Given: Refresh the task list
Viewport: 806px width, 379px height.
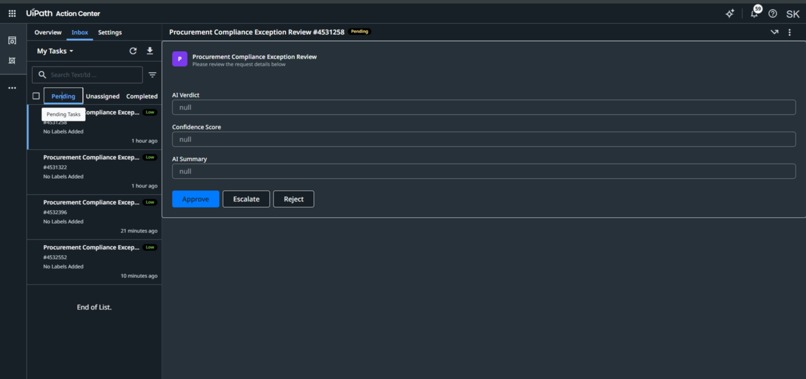Looking at the screenshot, I should point(133,51).
